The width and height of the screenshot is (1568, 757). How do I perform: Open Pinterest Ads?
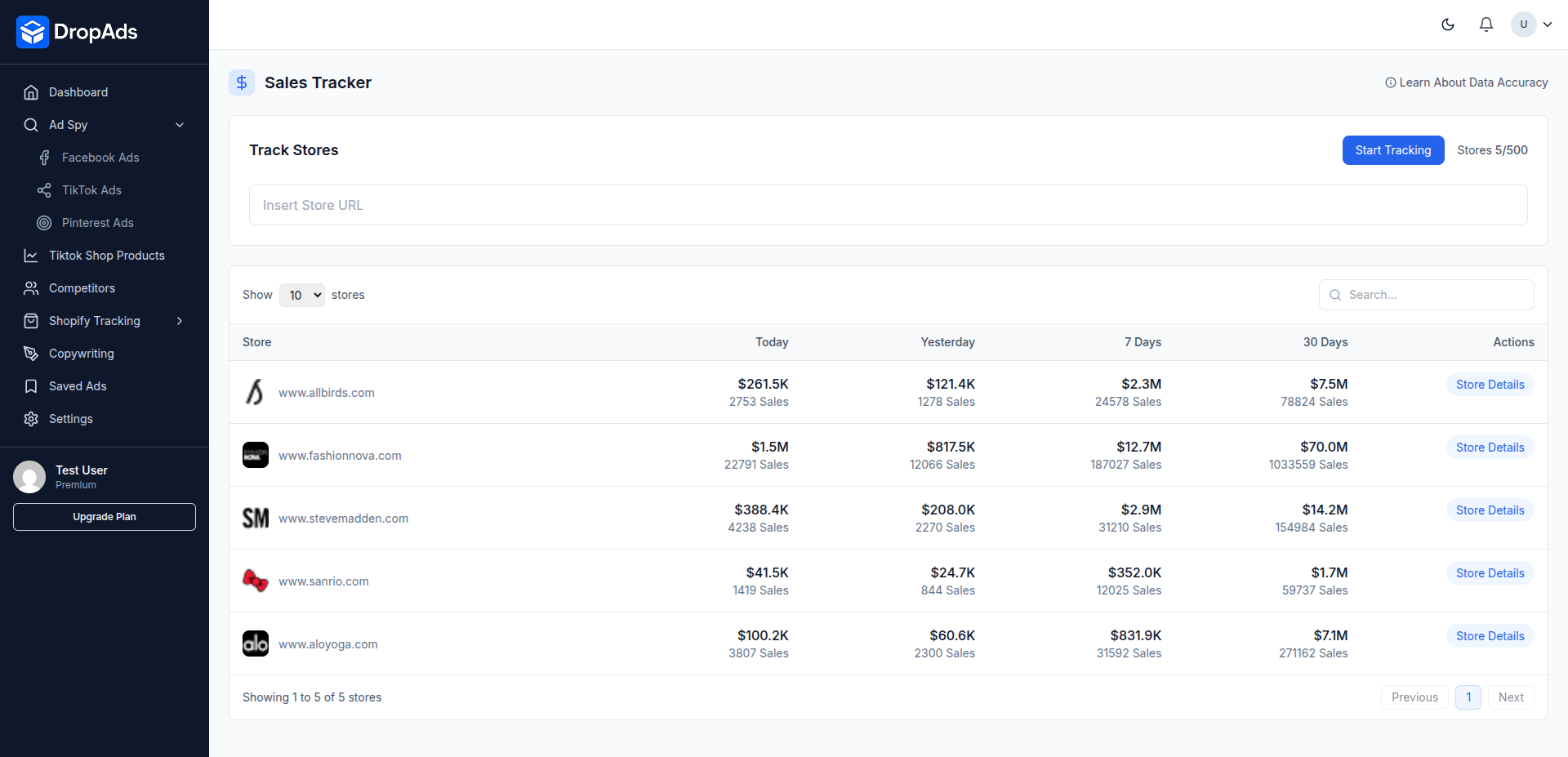tap(98, 223)
